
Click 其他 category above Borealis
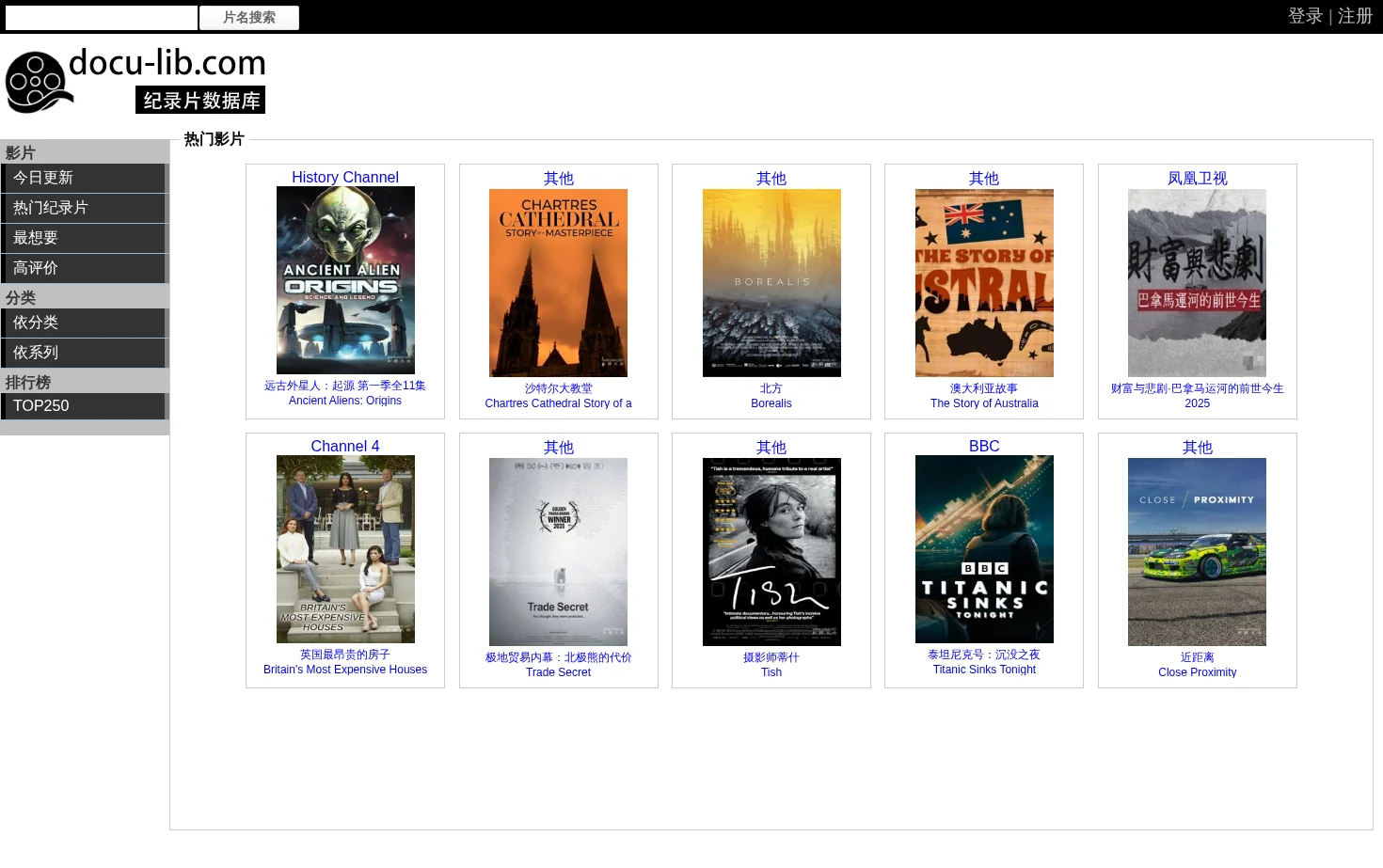coord(771,179)
